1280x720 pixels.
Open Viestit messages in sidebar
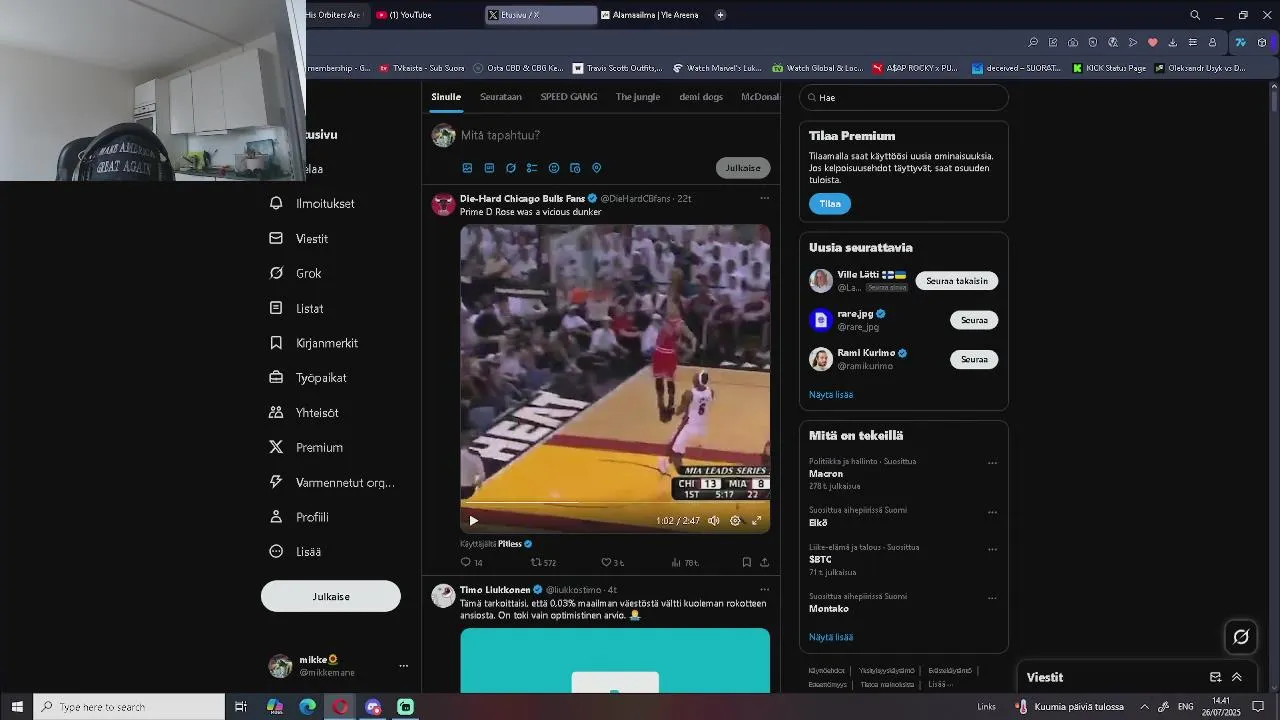[x=299, y=239]
